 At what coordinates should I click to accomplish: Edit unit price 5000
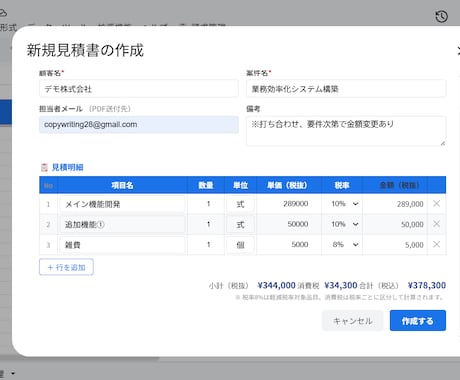coord(289,245)
